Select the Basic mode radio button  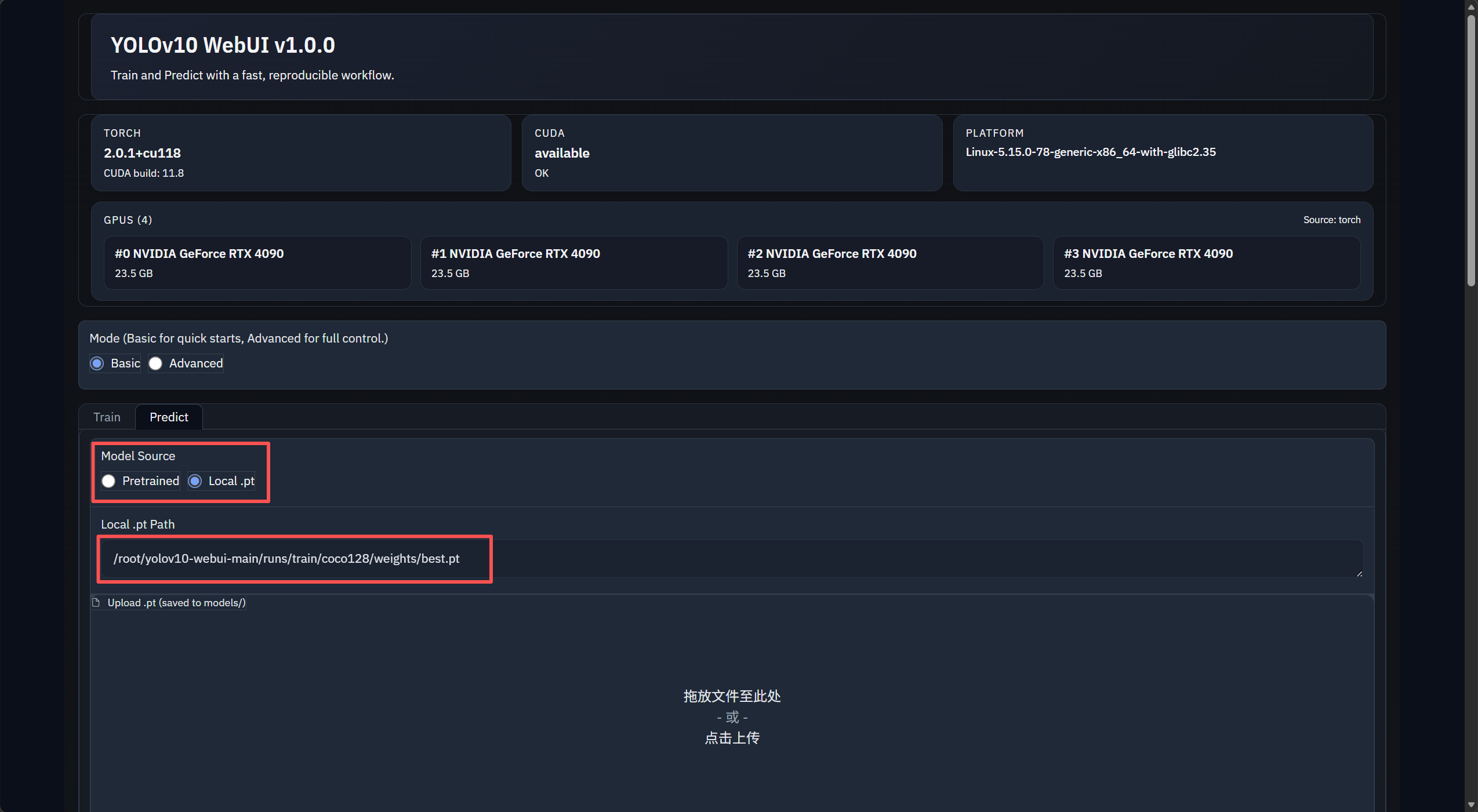(97, 363)
